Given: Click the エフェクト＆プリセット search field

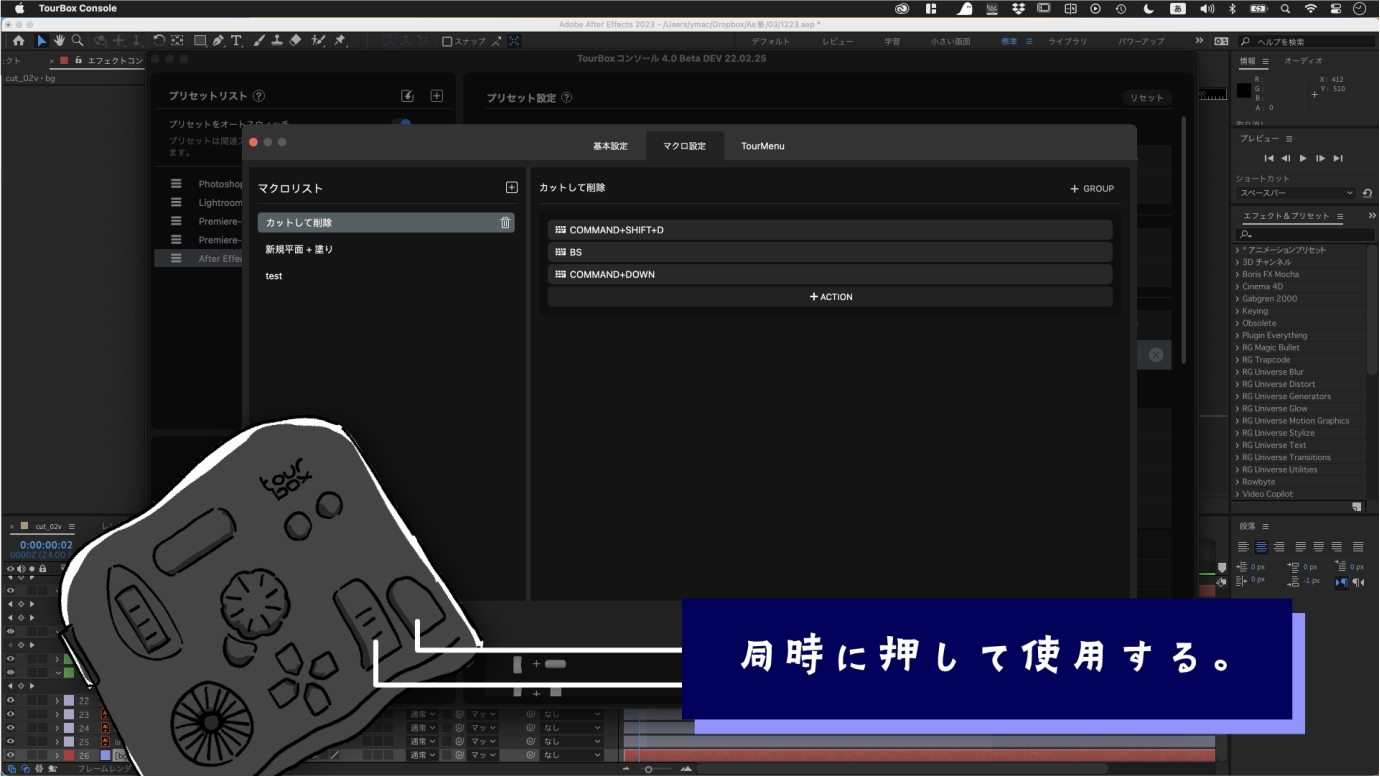Looking at the screenshot, I should [1305, 234].
